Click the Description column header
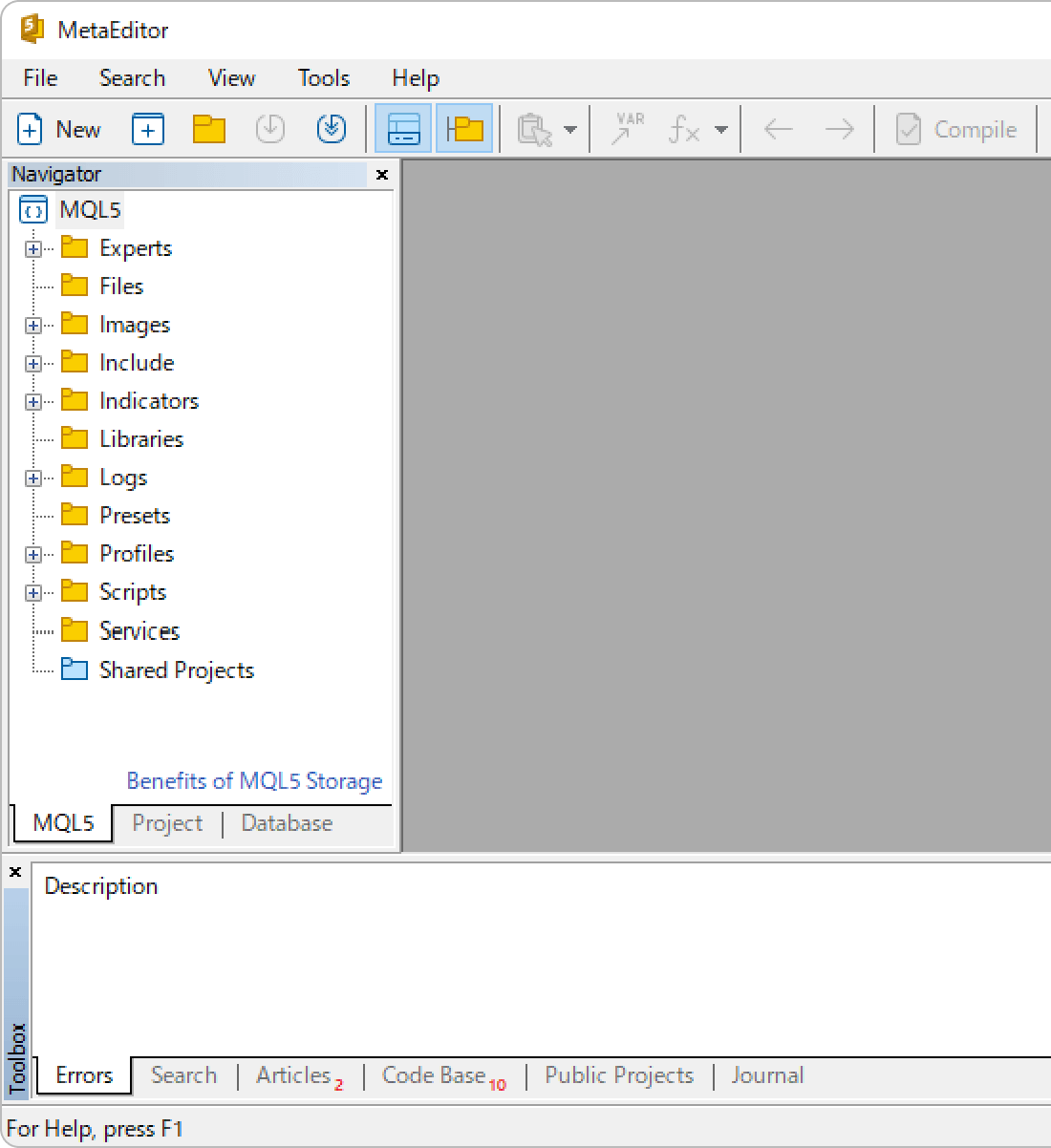Viewport: 1051px width, 1148px height. click(101, 885)
